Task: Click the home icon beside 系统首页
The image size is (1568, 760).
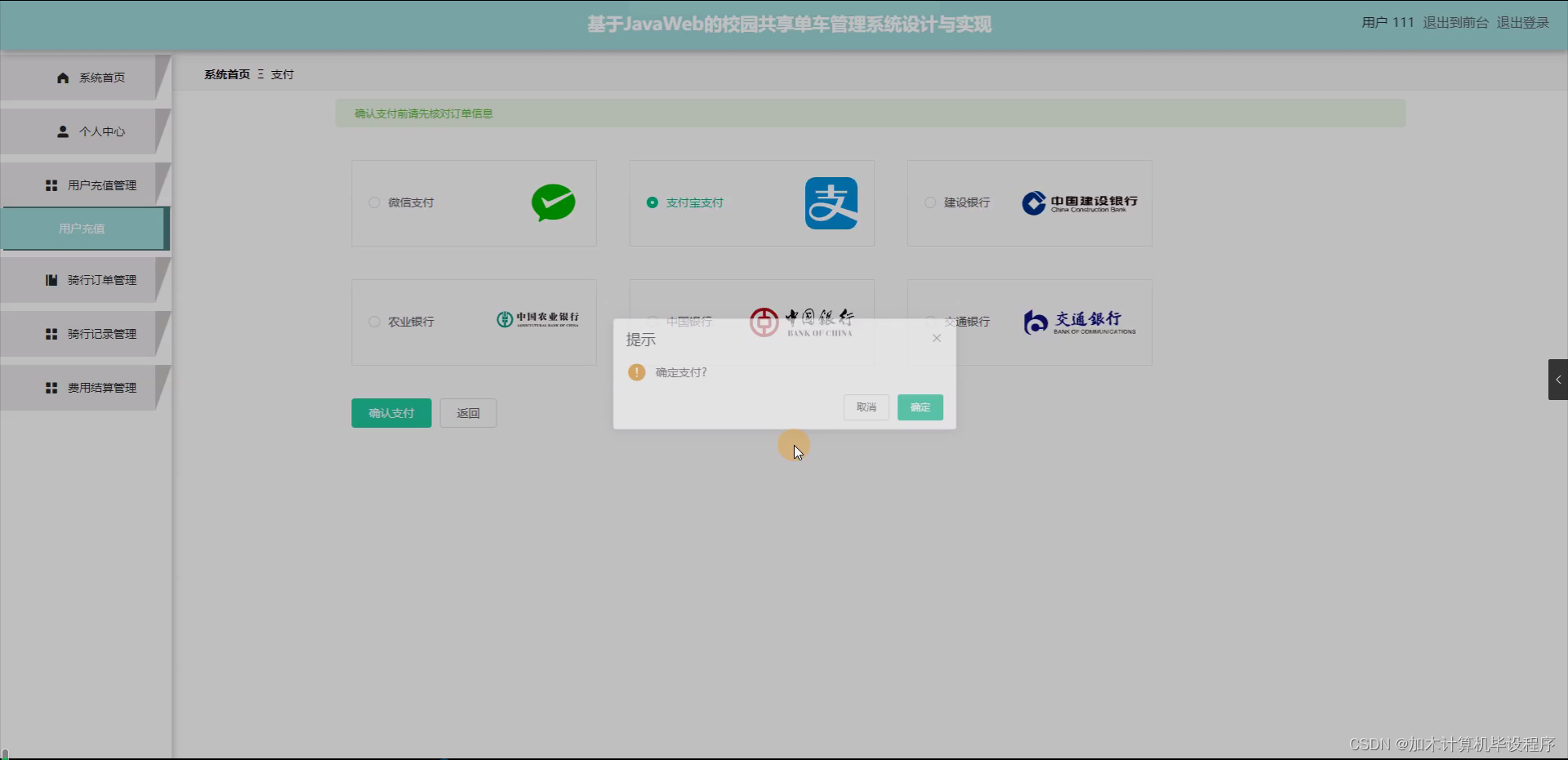Action: pyautogui.click(x=63, y=78)
